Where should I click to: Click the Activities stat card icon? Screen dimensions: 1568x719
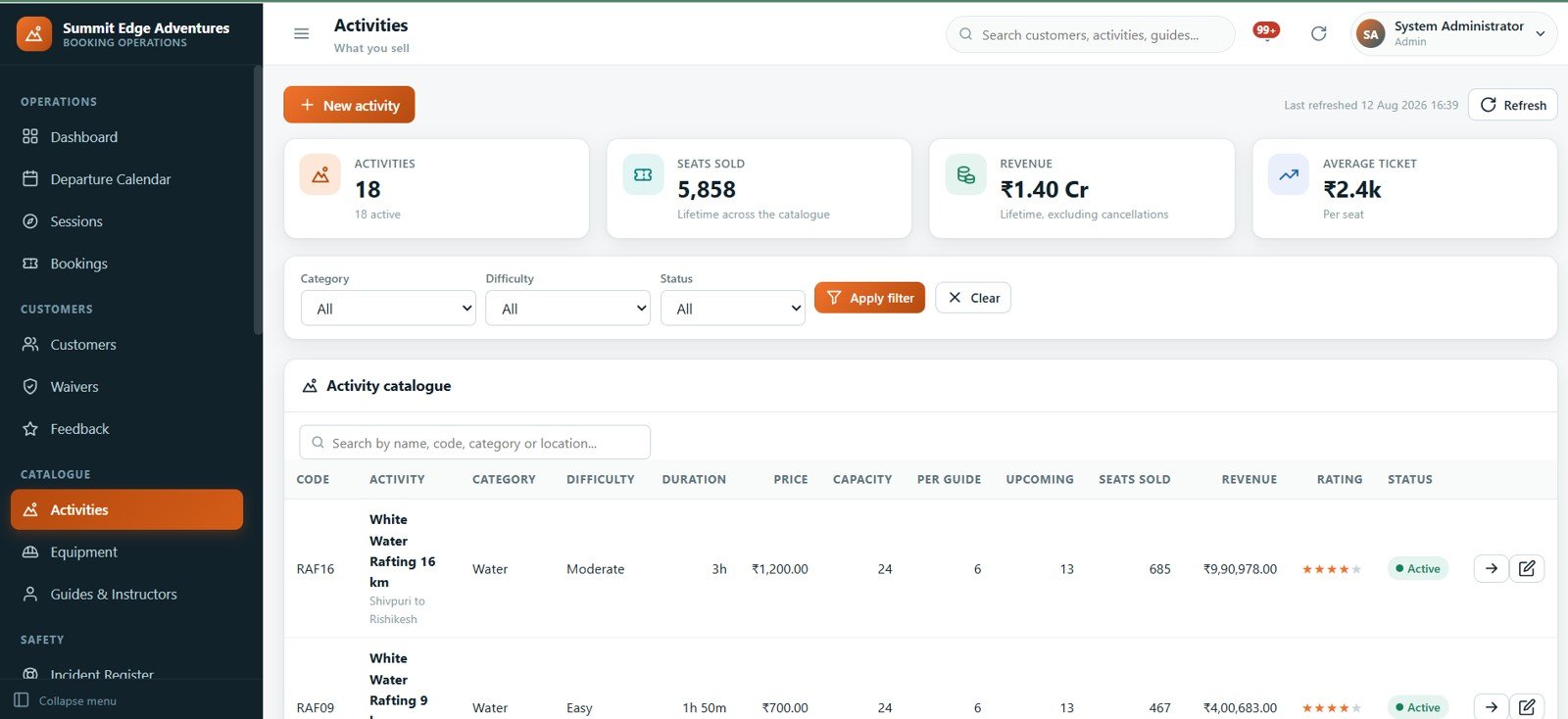[x=320, y=175]
